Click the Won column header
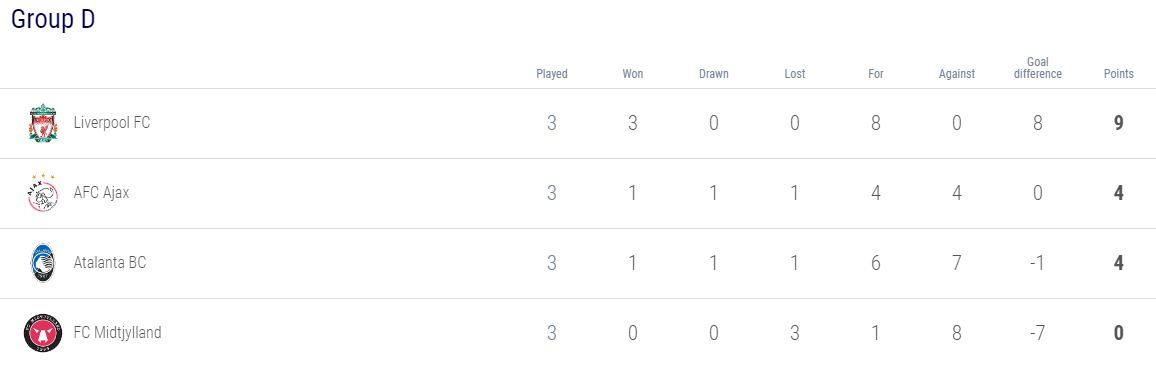Image resolution: width=1156 pixels, height=374 pixels. (x=633, y=74)
